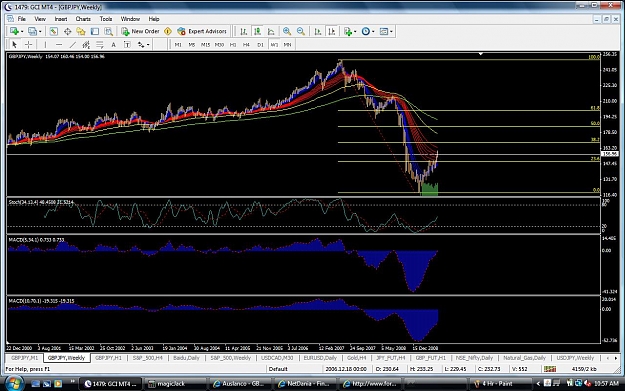Pick the trendline drawing tool

[x=73, y=45]
